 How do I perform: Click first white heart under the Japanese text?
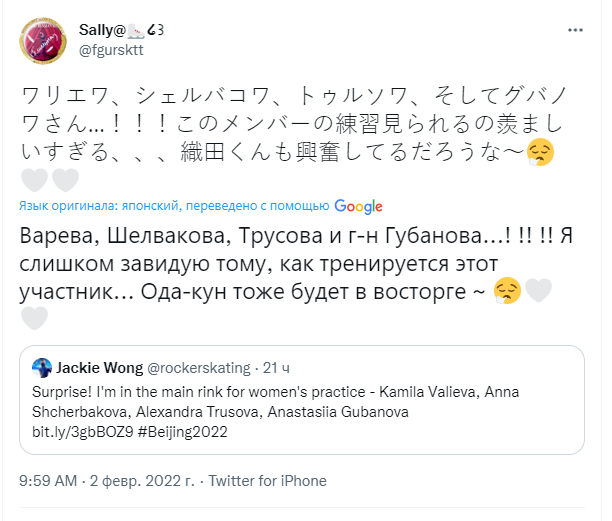point(34,181)
